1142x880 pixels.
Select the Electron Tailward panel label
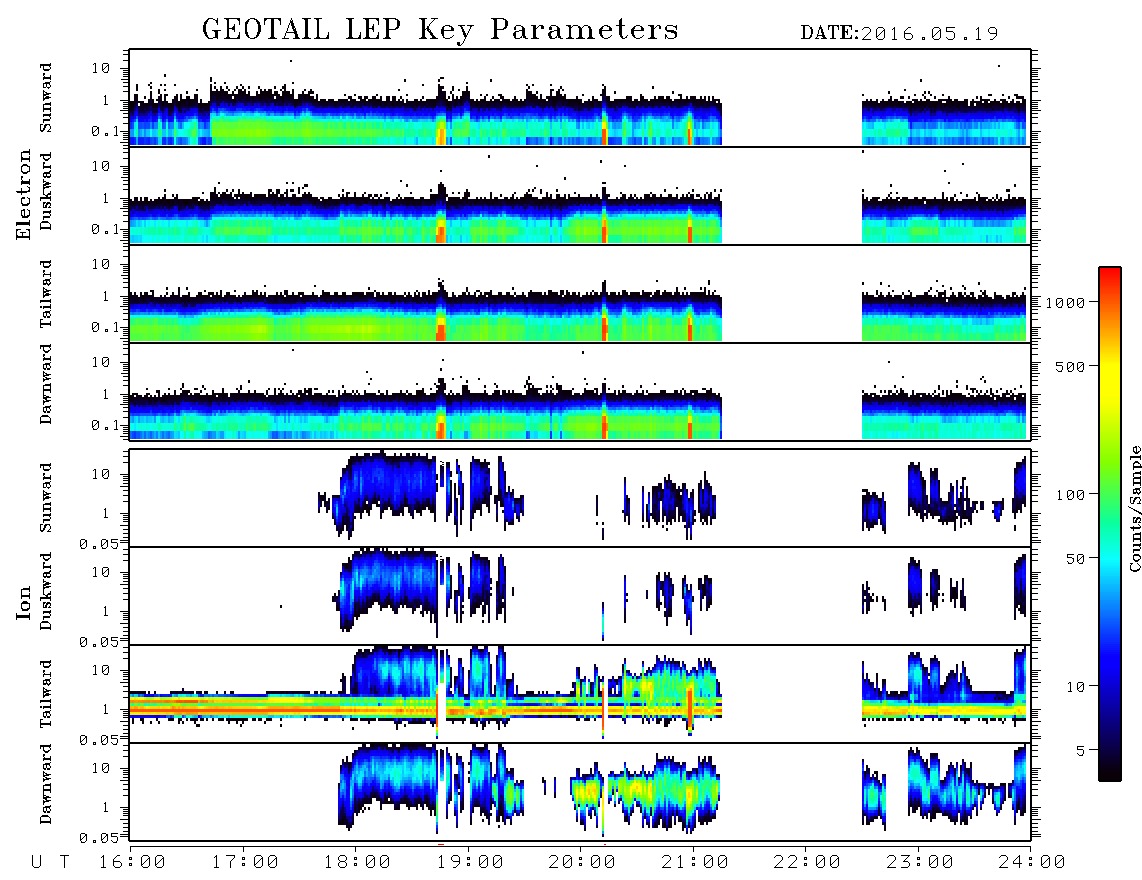click(x=45, y=294)
